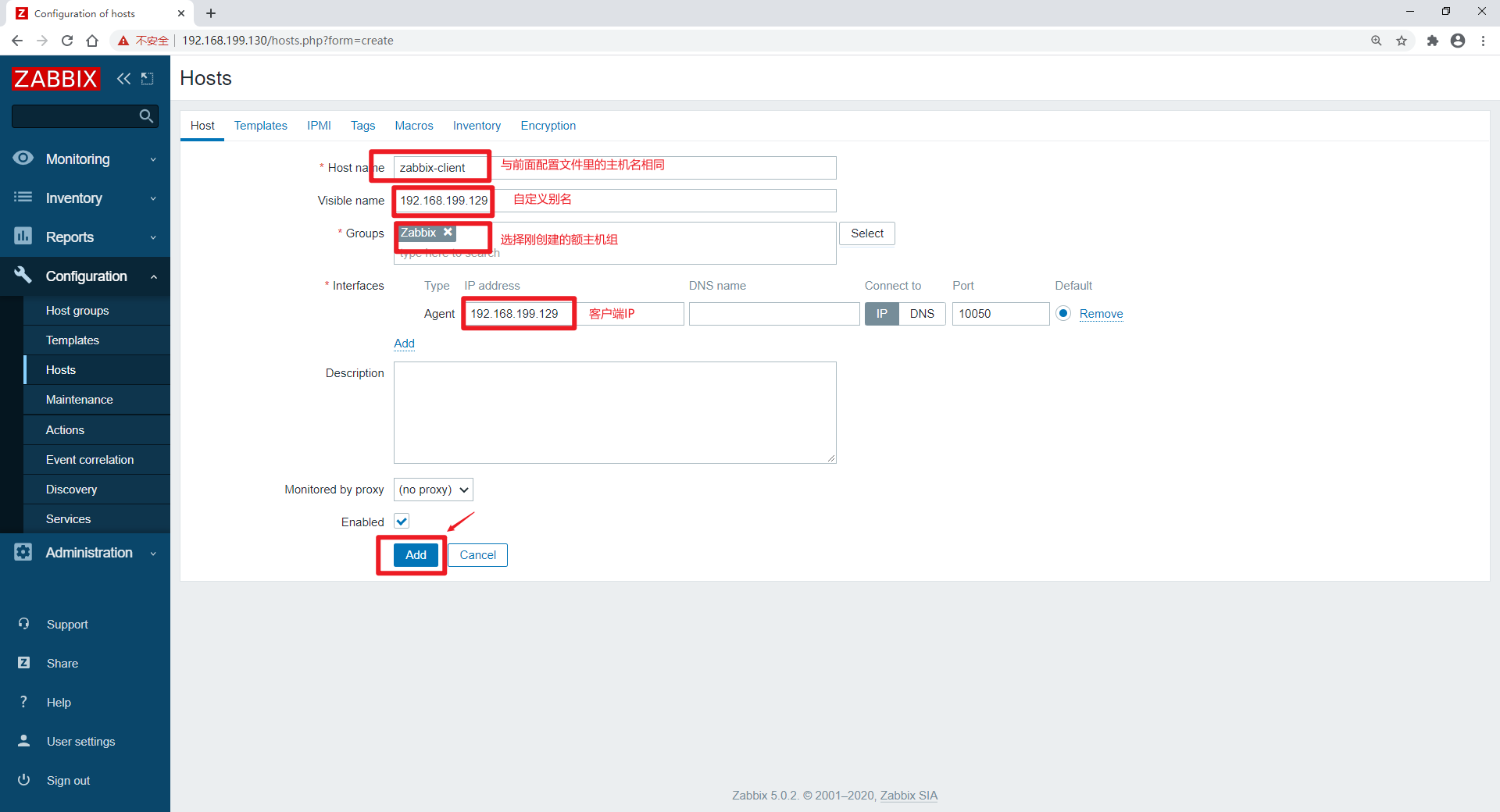
Task: Click the Administration gear icon
Action: pyautogui.click(x=23, y=552)
